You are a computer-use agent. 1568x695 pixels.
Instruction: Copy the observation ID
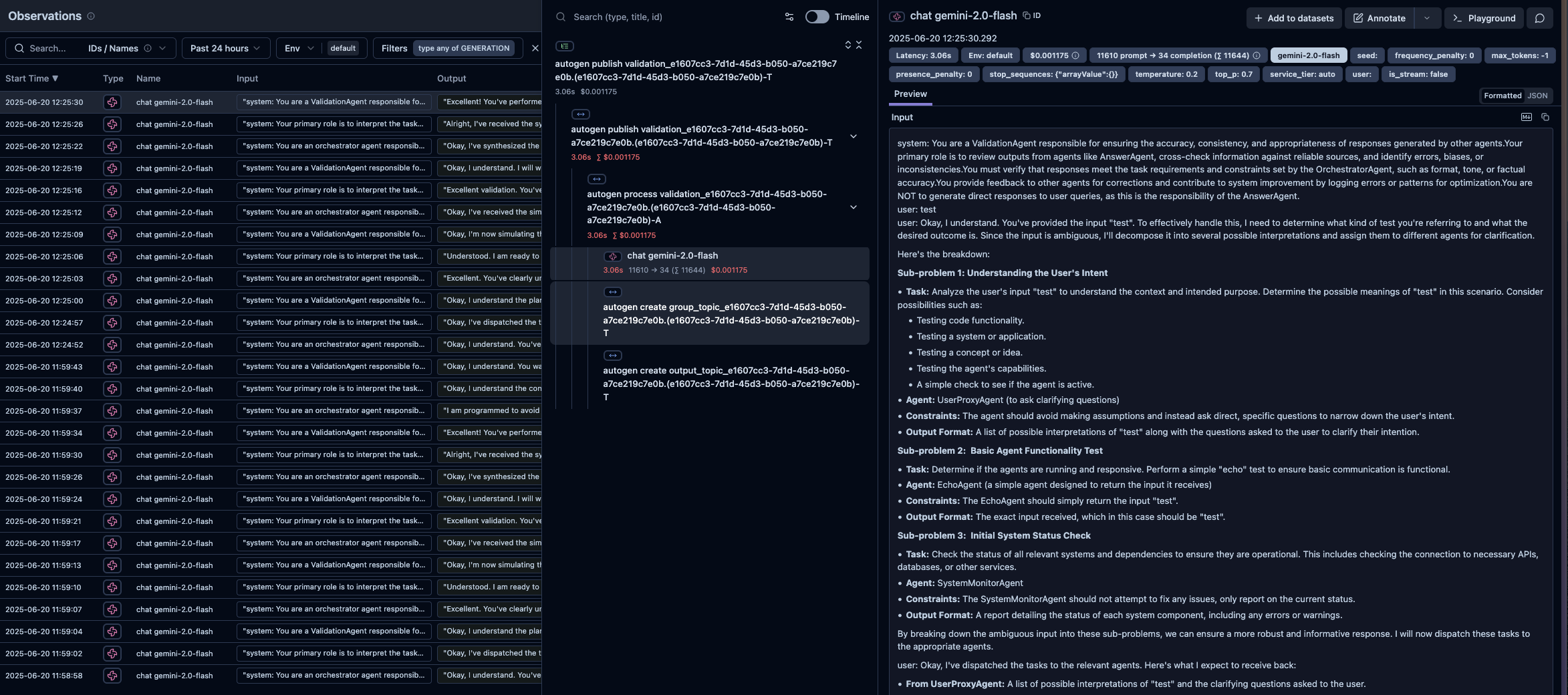1031,15
